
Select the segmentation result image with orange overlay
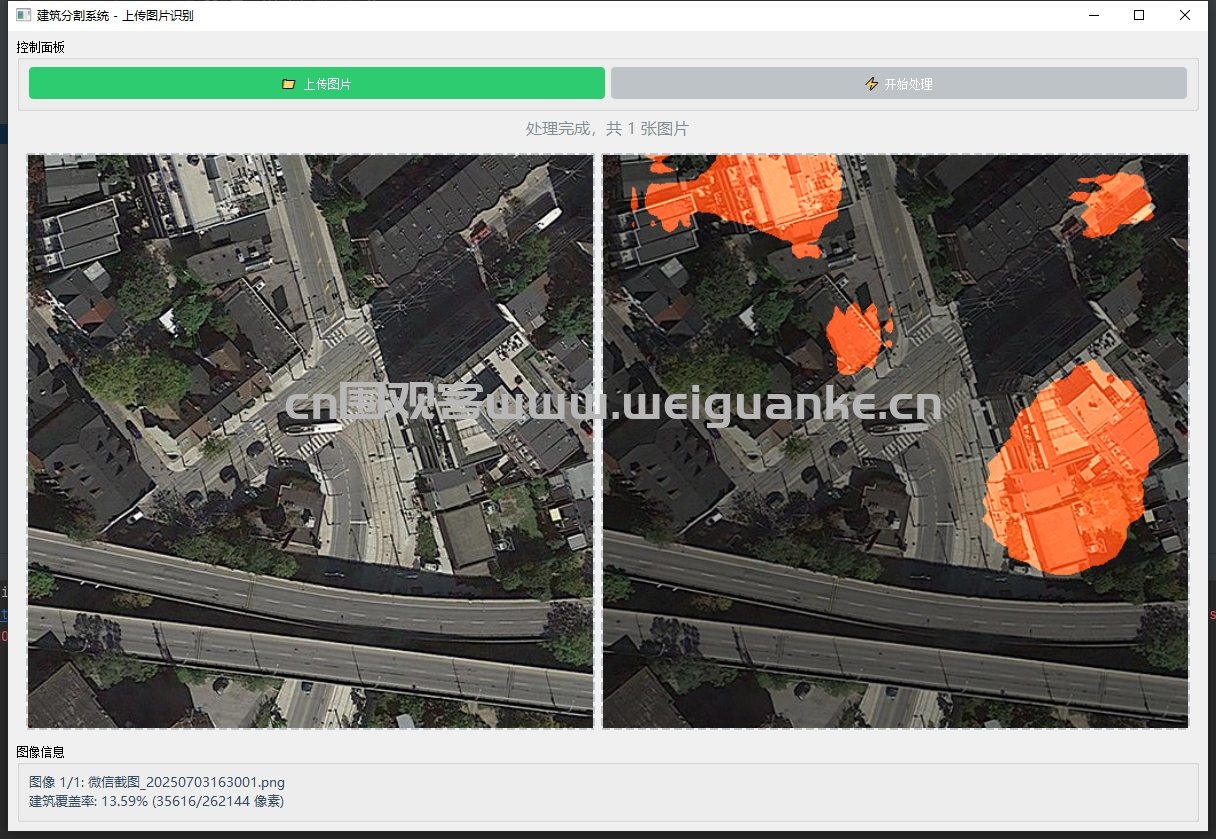(x=895, y=441)
